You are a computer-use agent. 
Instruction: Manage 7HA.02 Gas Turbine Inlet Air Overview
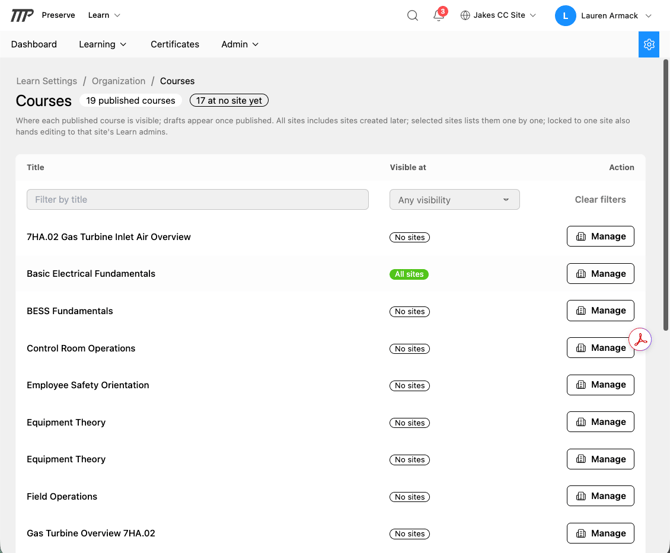tap(600, 236)
